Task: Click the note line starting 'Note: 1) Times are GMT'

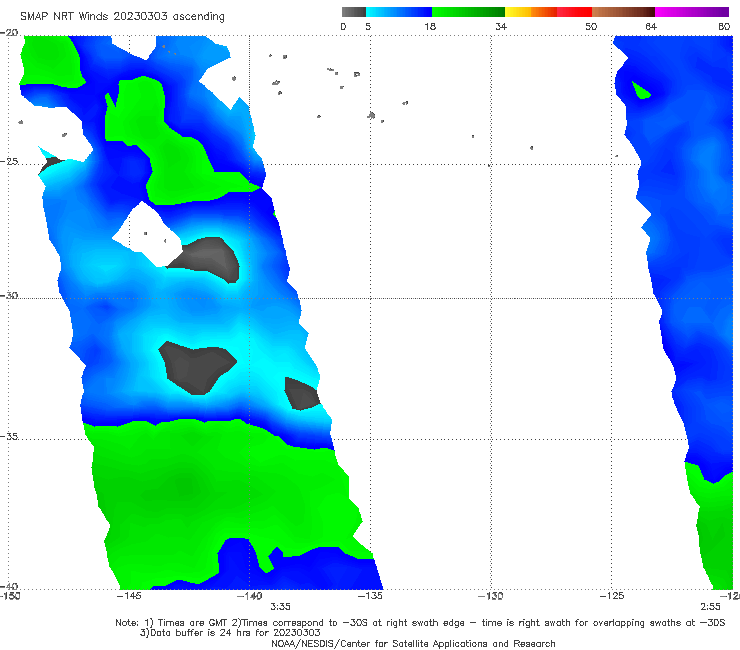Action: 420,623
